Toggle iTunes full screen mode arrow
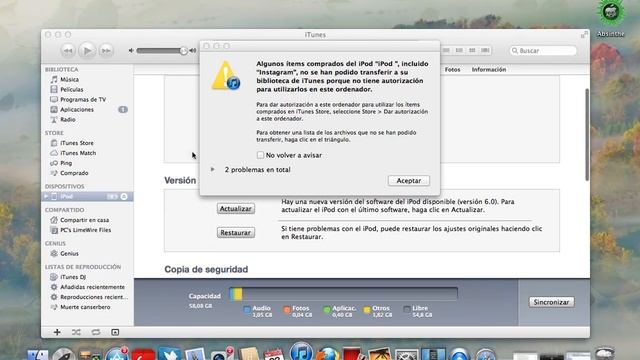640x360 pixels. [x=584, y=35]
